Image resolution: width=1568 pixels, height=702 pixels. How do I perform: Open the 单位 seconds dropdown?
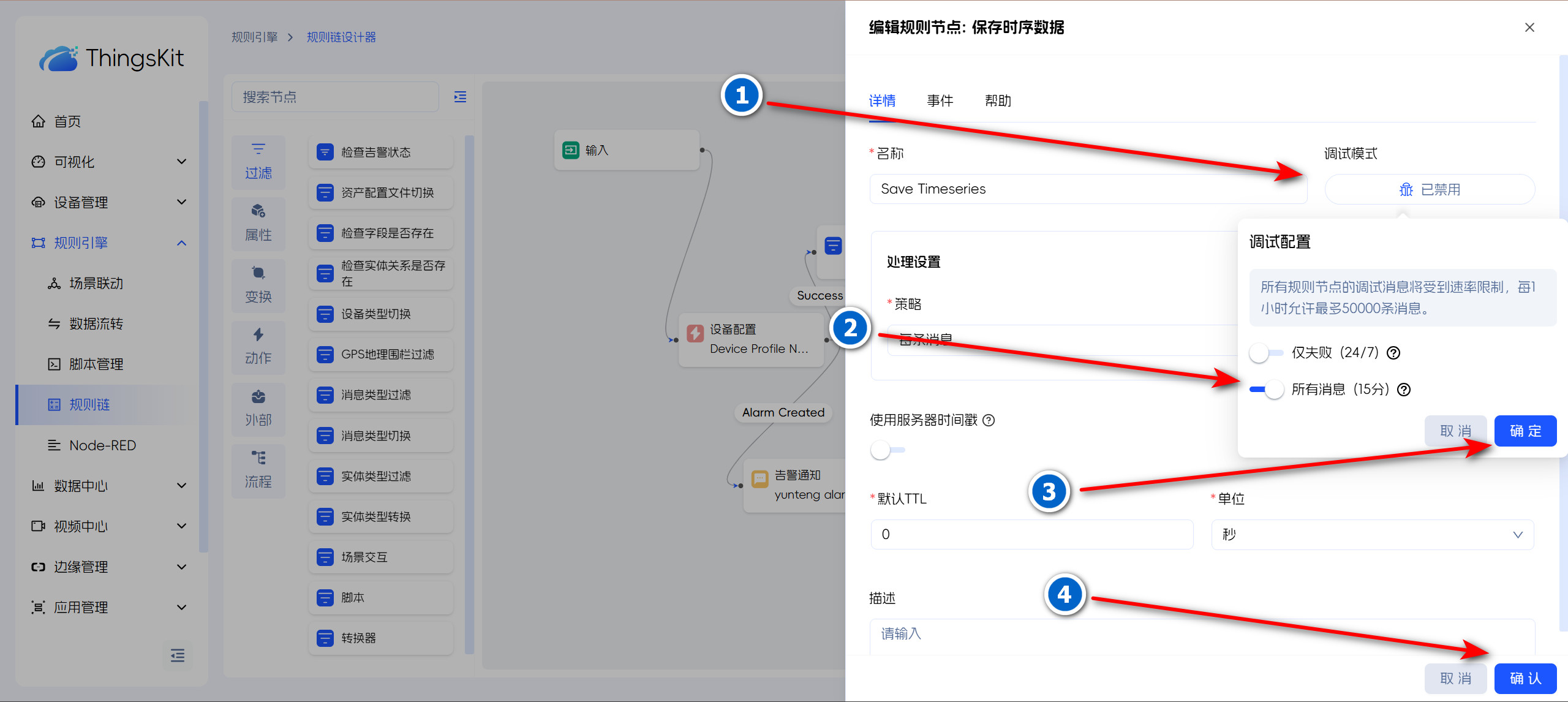(x=1372, y=535)
